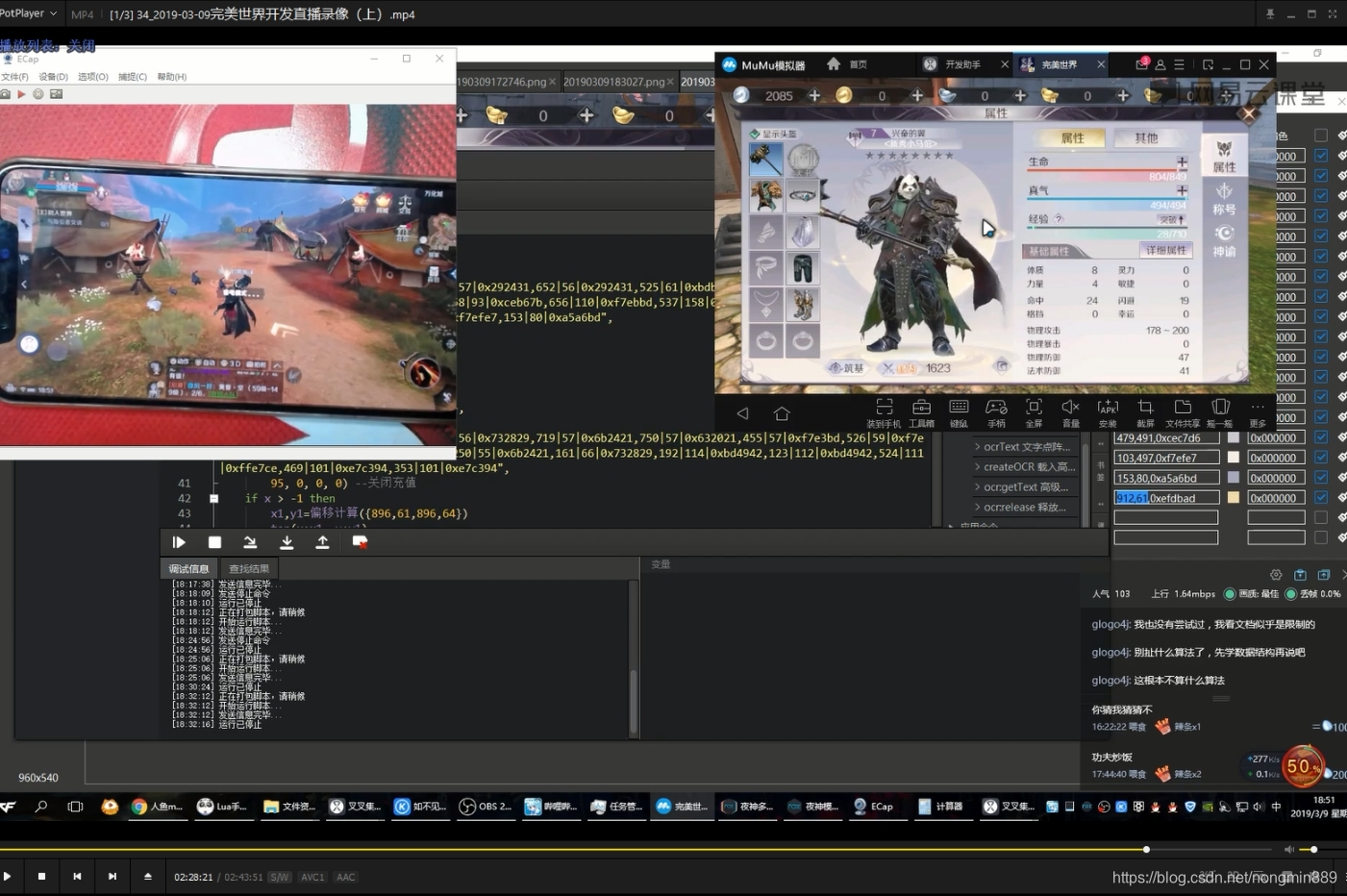Click the PotPlayer eject/open file icon
This screenshot has width=1347, height=896.
point(148,876)
